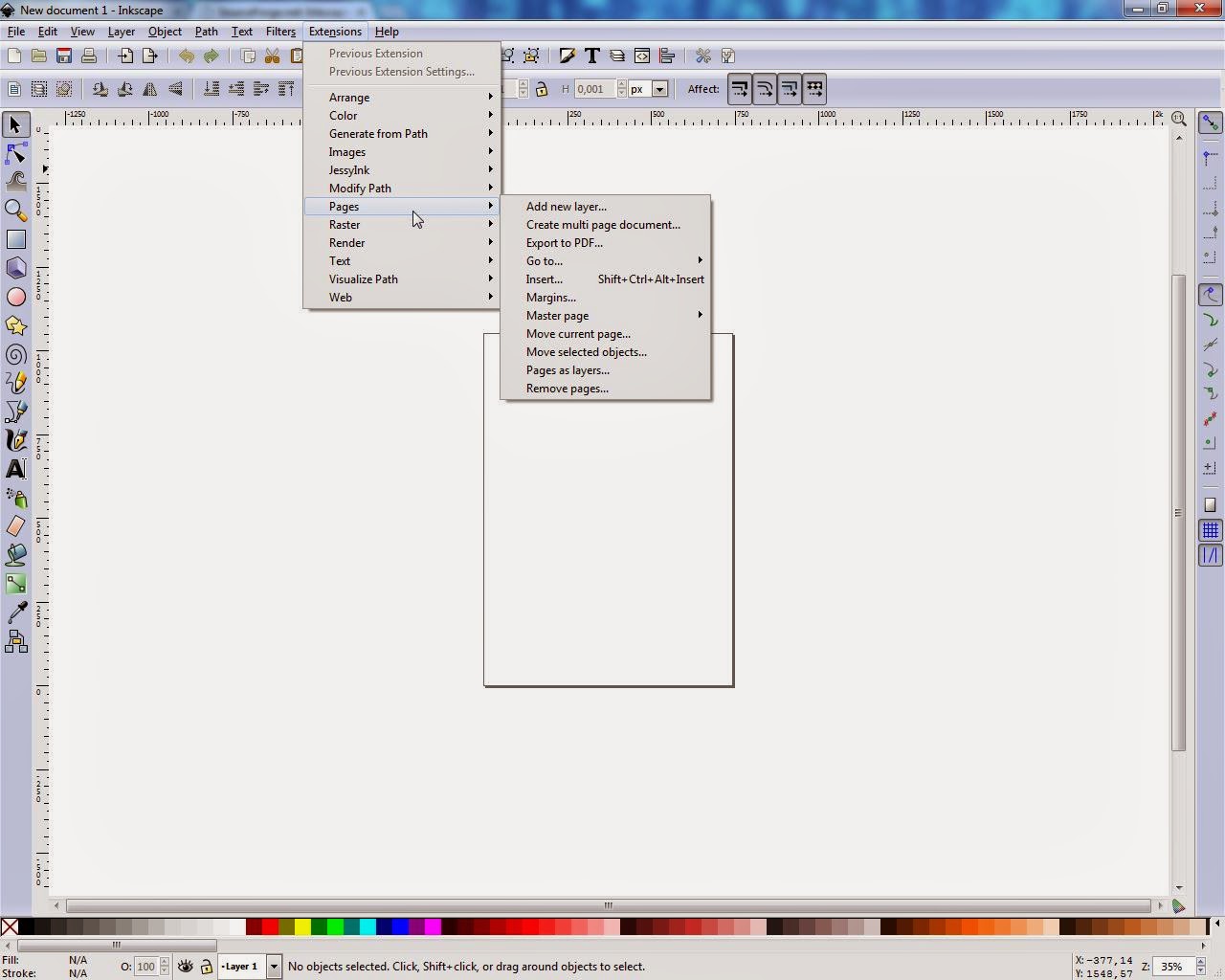The image size is (1225, 980).
Task: Expand the Generate from Path submenu
Action: point(402,134)
